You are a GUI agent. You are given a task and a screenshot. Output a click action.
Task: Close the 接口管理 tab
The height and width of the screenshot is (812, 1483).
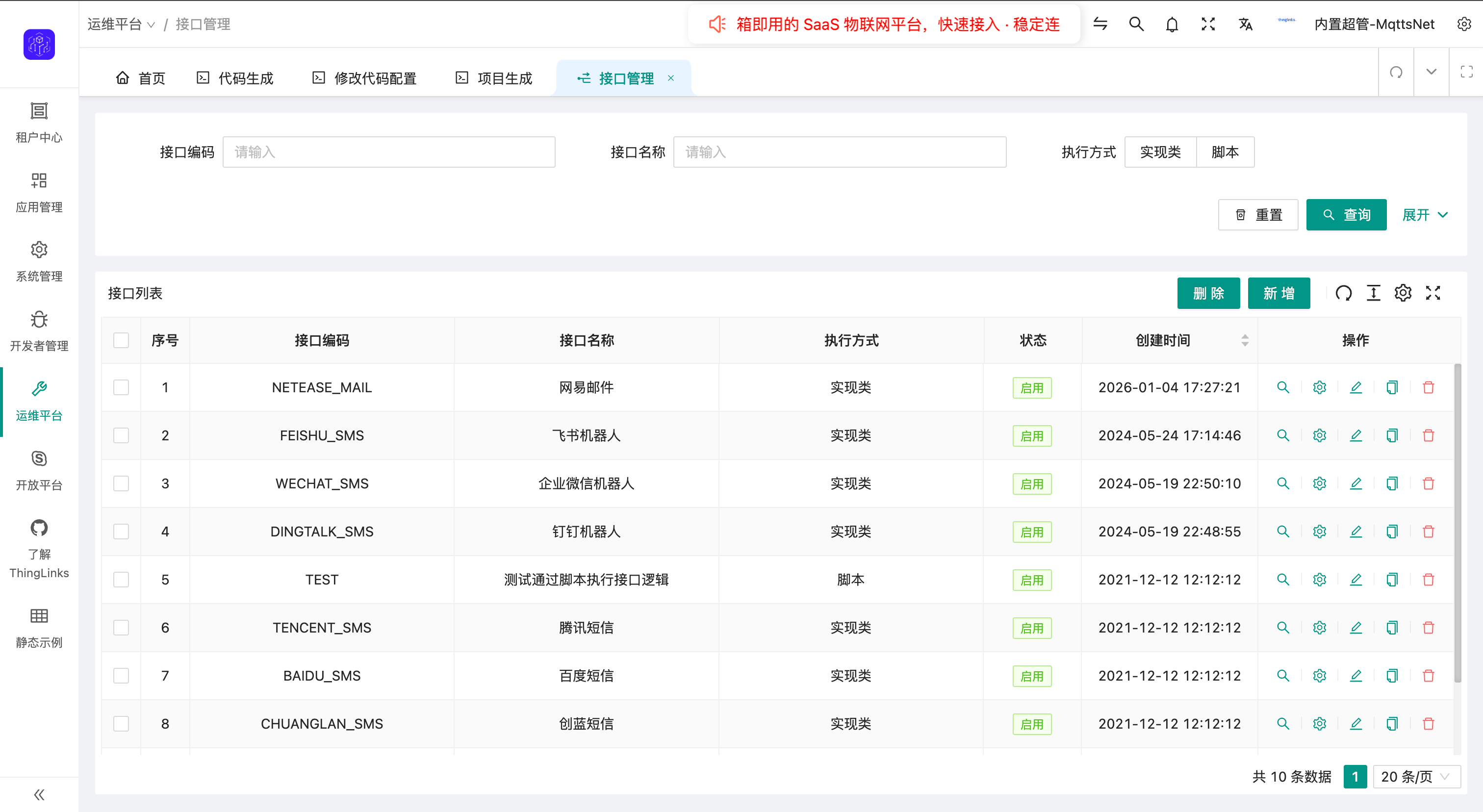[x=671, y=78]
